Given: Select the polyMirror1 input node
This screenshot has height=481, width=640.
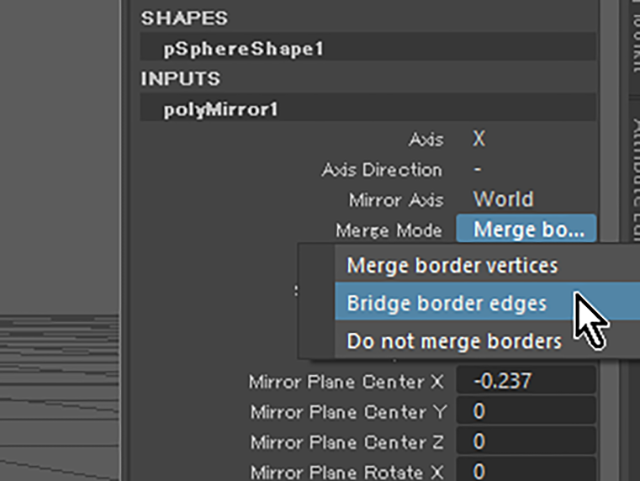Looking at the screenshot, I should (219, 109).
